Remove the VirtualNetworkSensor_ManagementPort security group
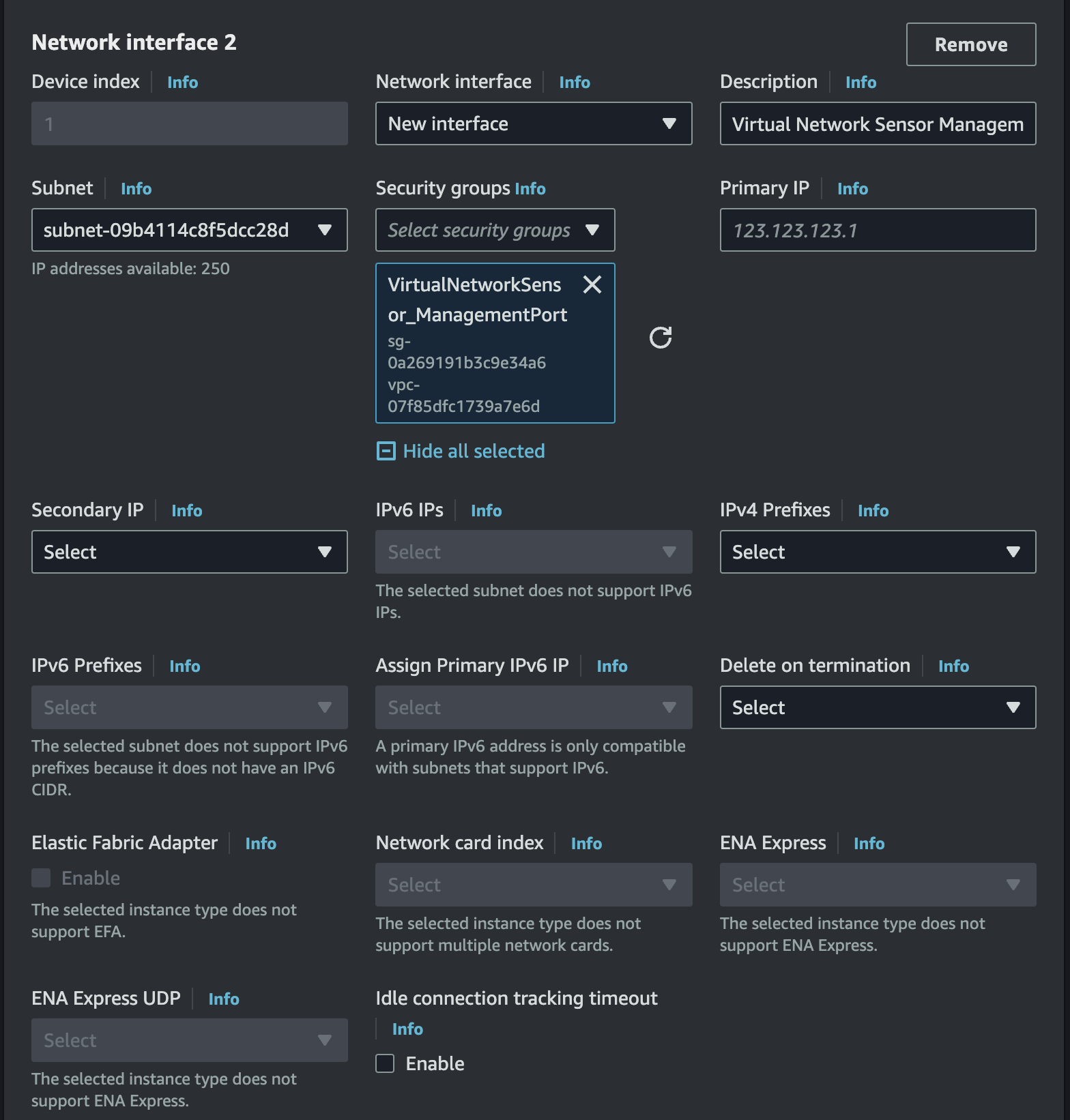 (592, 284)
